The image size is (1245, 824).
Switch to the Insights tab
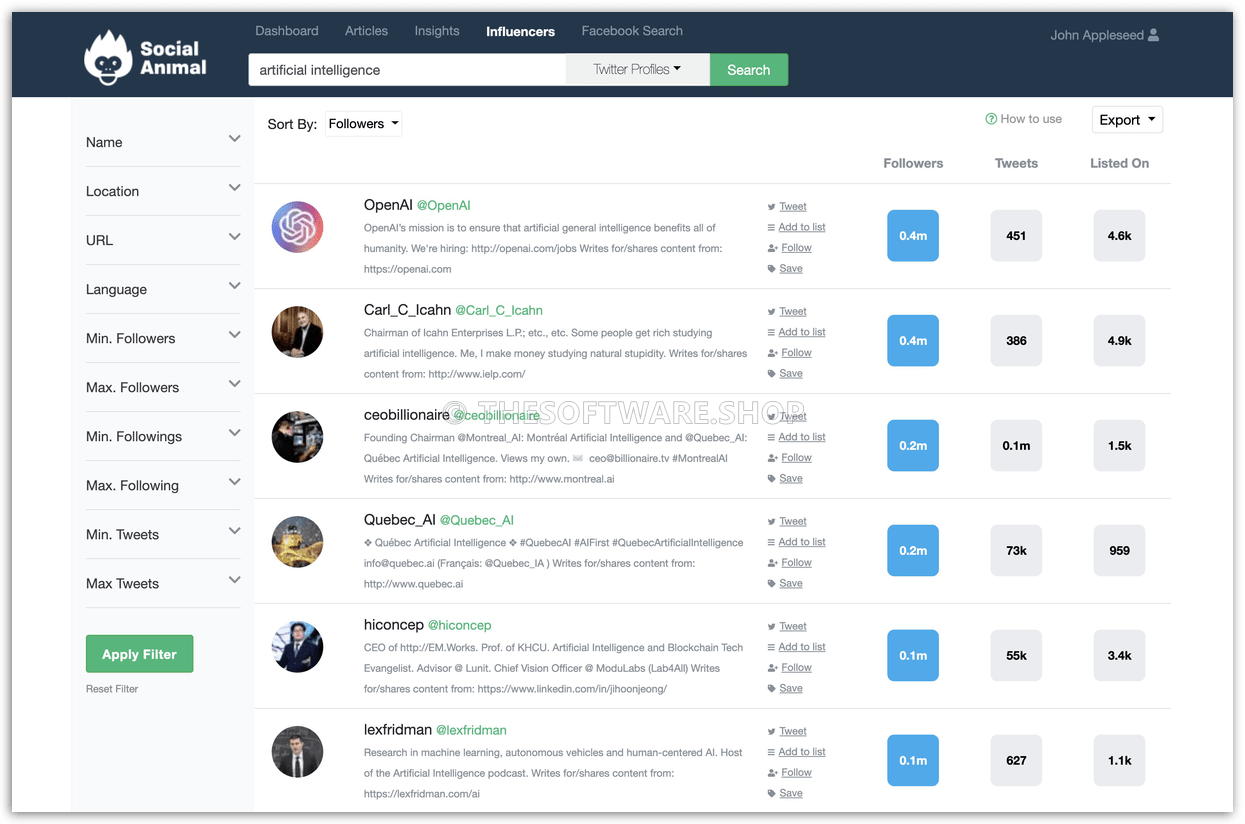click(437, 31)
